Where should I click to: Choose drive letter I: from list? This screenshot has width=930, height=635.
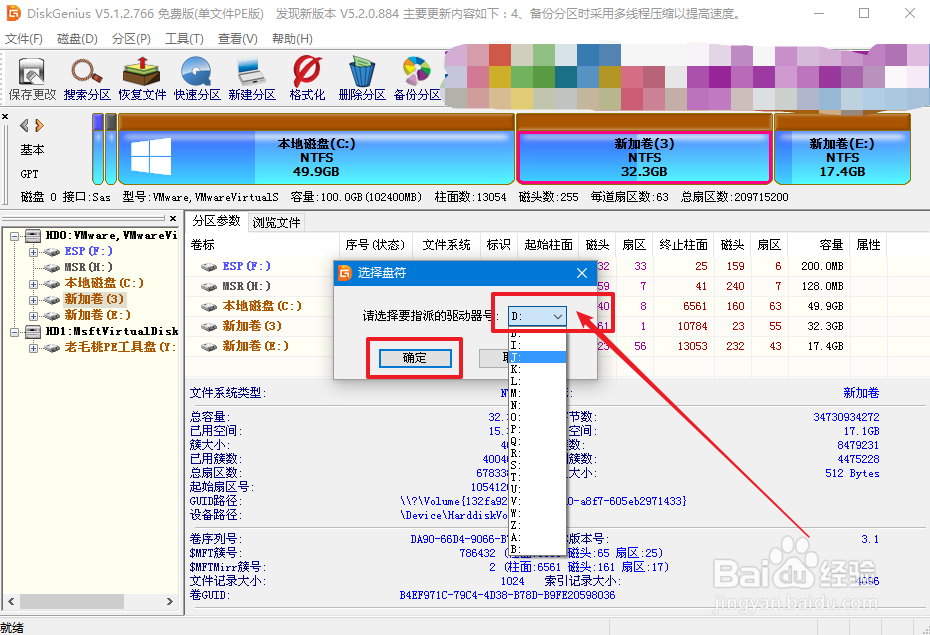coord(537,345)
